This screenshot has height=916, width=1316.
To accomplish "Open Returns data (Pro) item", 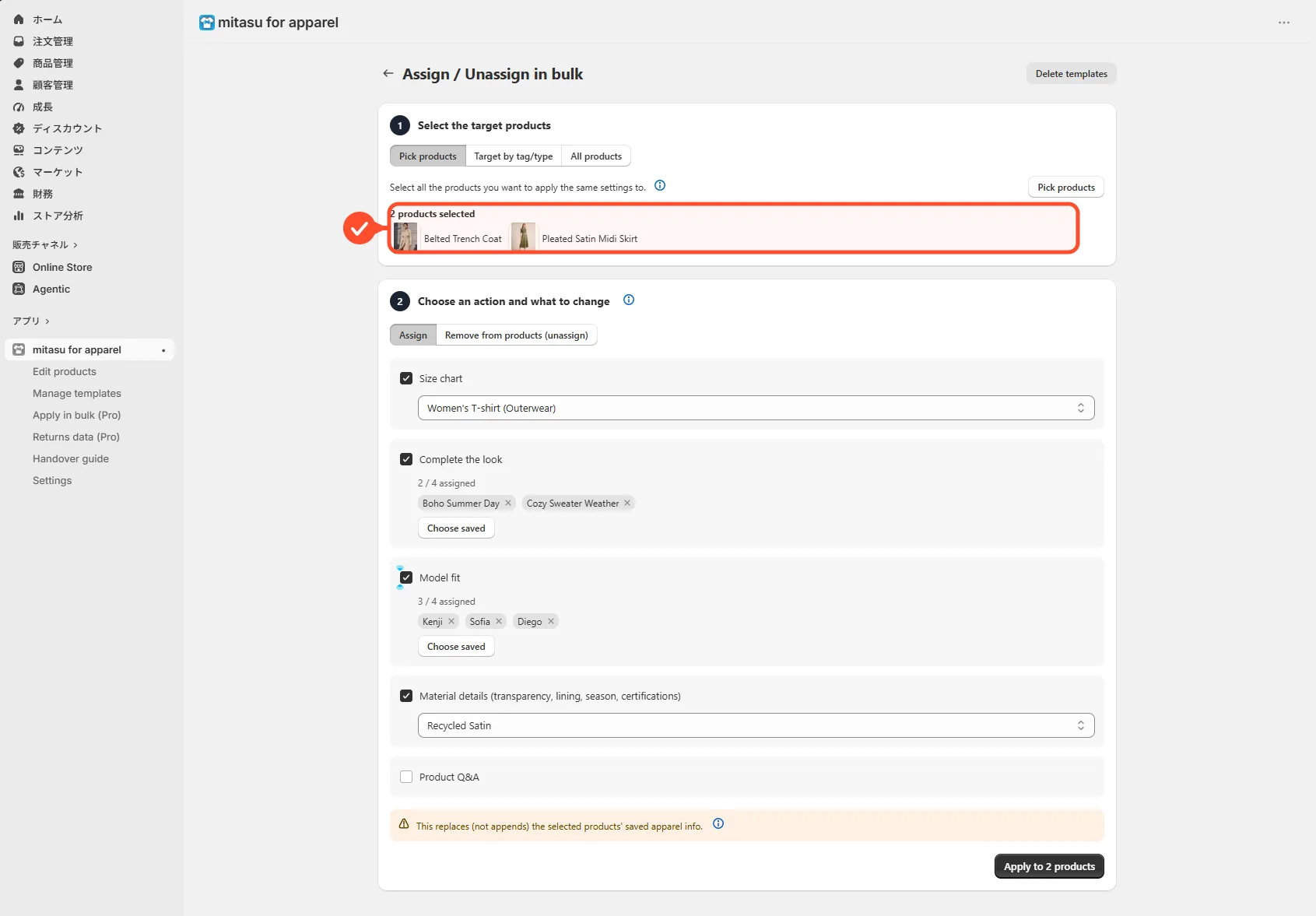I will tap(76, 437).
